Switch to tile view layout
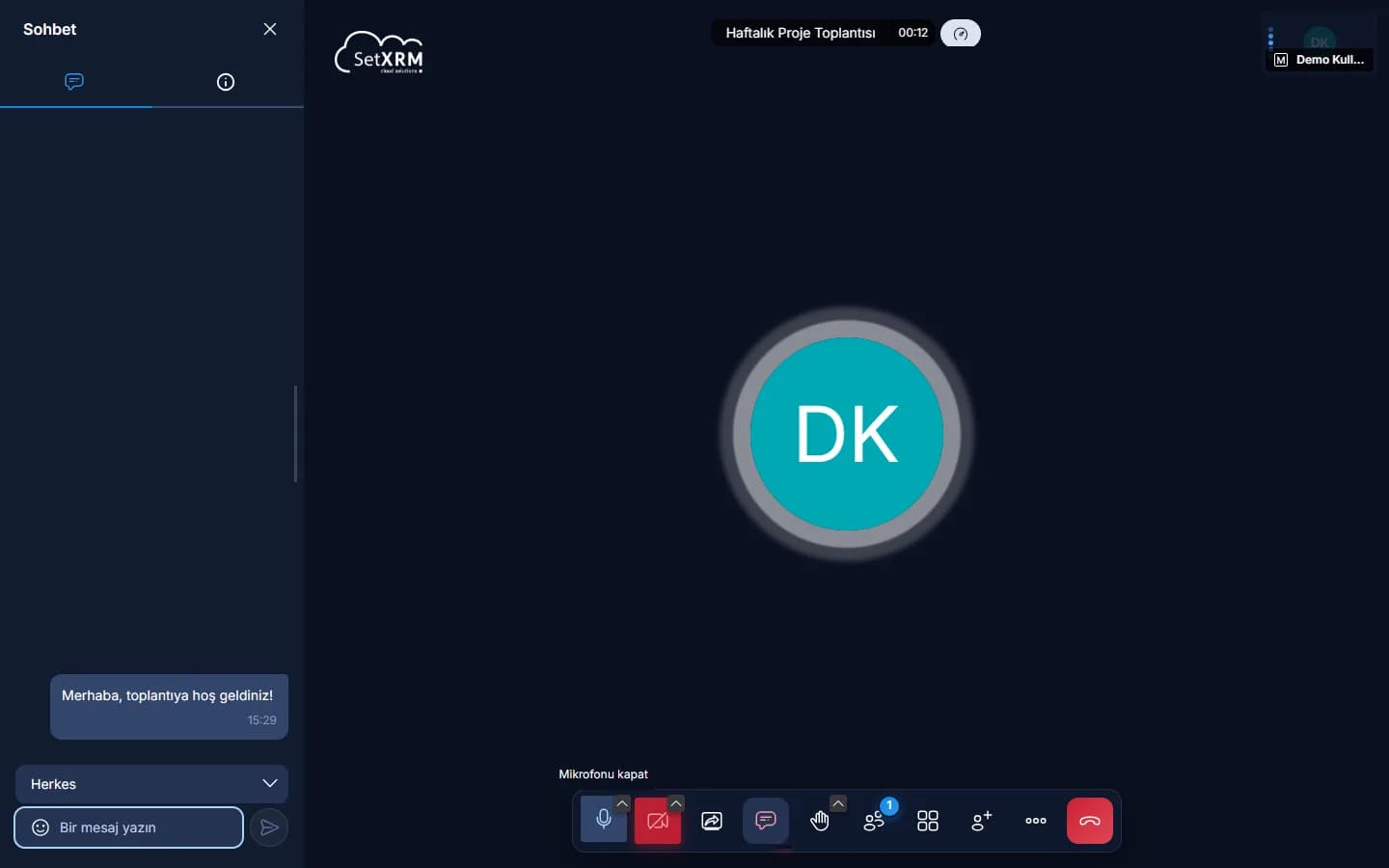Image resolution: width=1389 pixels, height=868 pixels. click(928, 821)
